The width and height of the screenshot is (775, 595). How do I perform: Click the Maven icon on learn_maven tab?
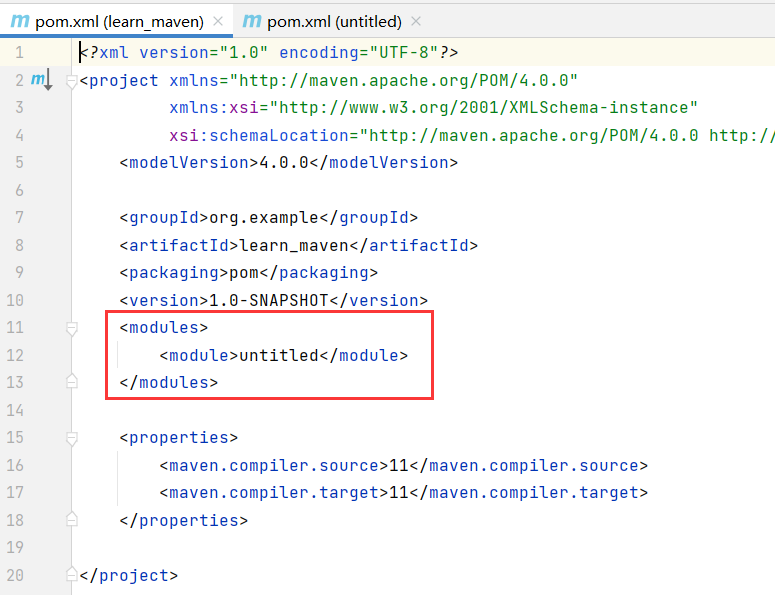(x=20, y=21)
